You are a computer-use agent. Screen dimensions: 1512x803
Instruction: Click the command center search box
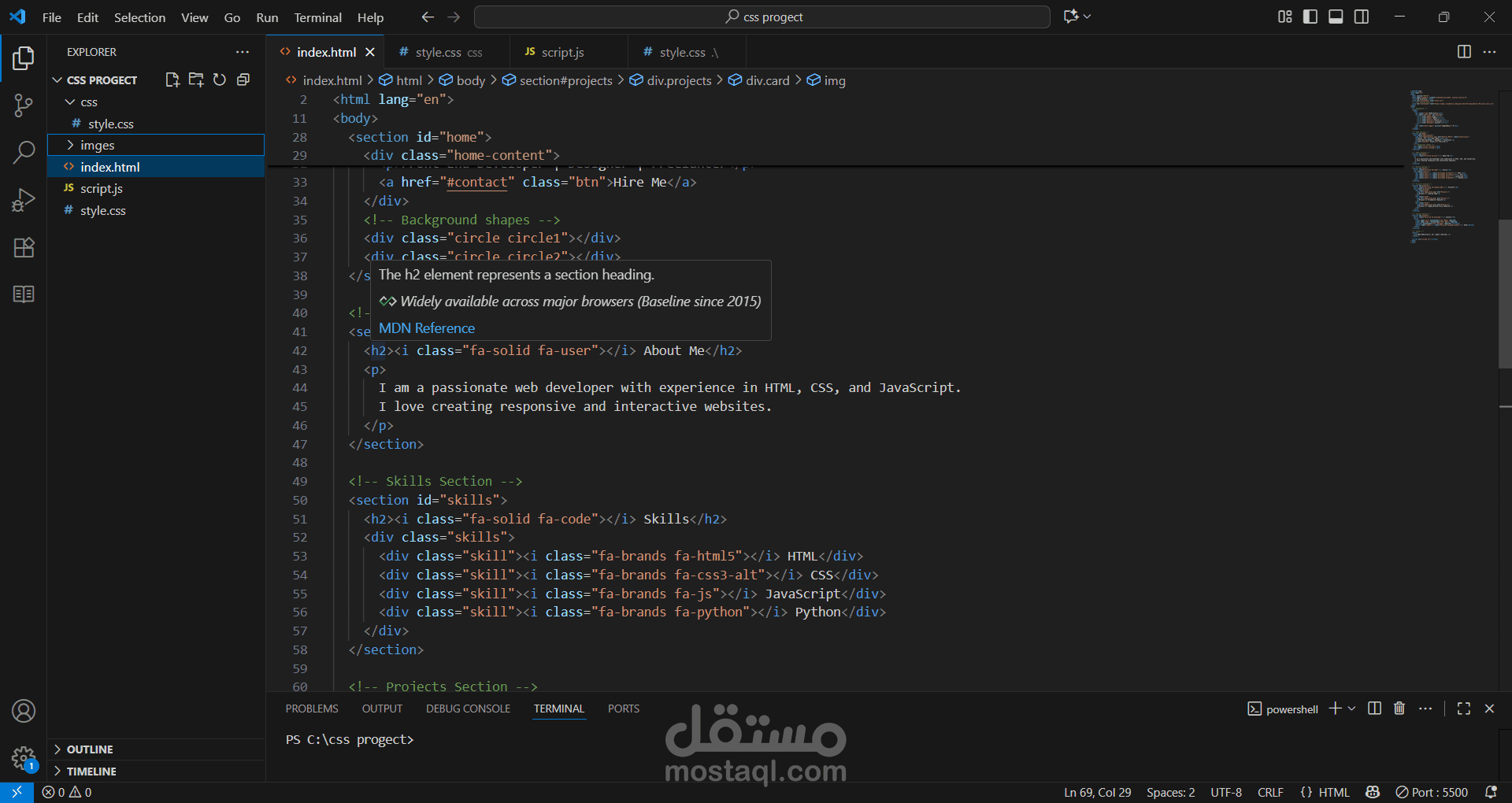[762, 17]
